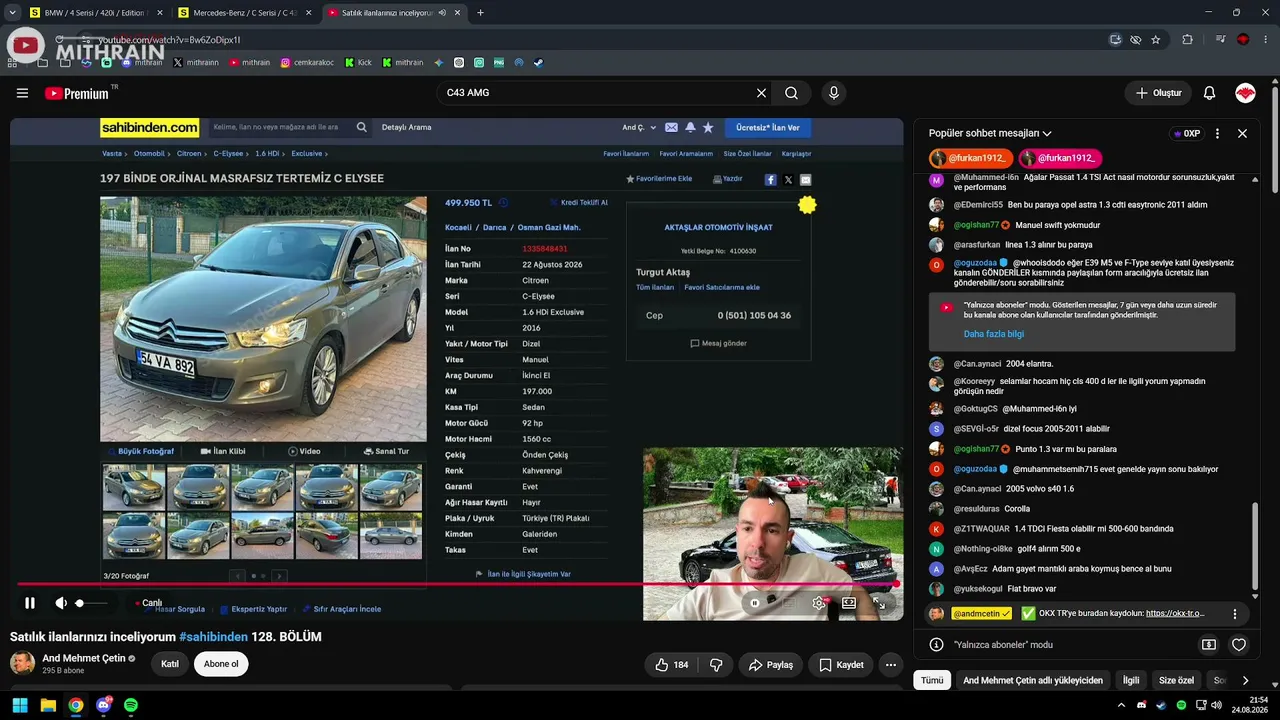Open the Daha fazla bilgi link in chat

coord(994,334)
